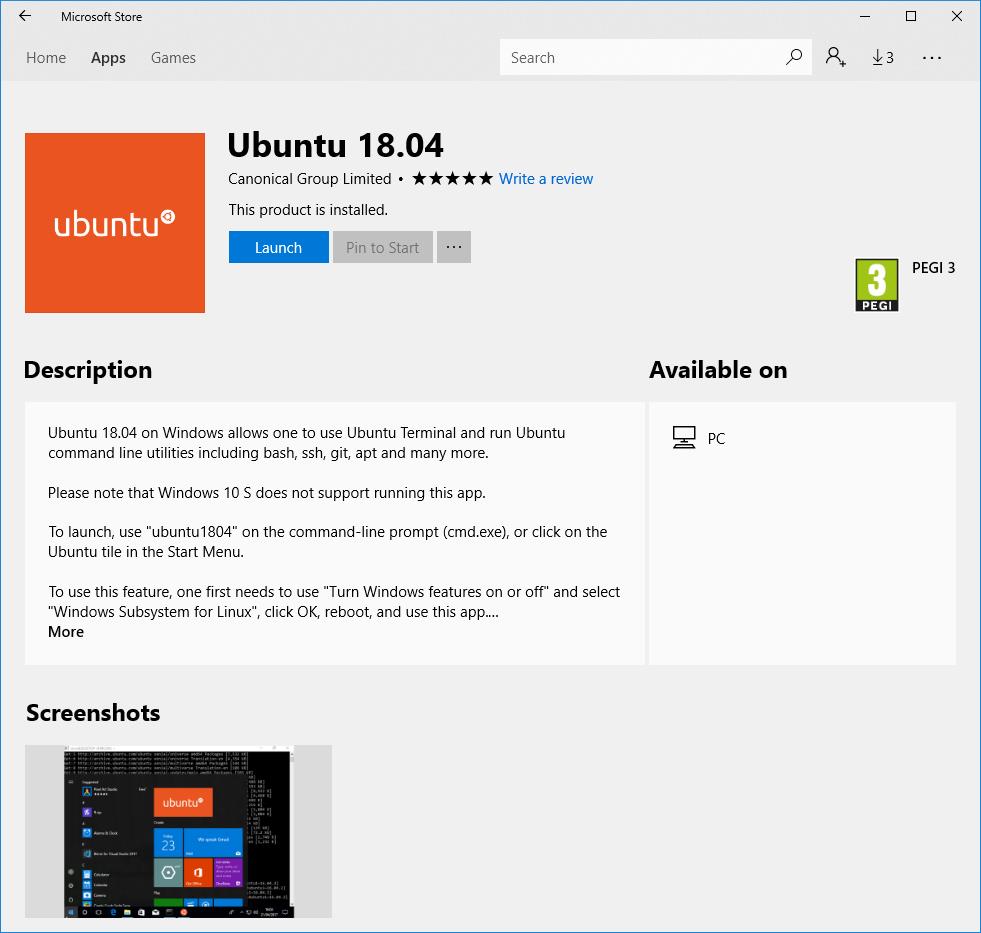Go back using the back arrow
This screenshot has width=981, height=933.
(x=25, y=16)
